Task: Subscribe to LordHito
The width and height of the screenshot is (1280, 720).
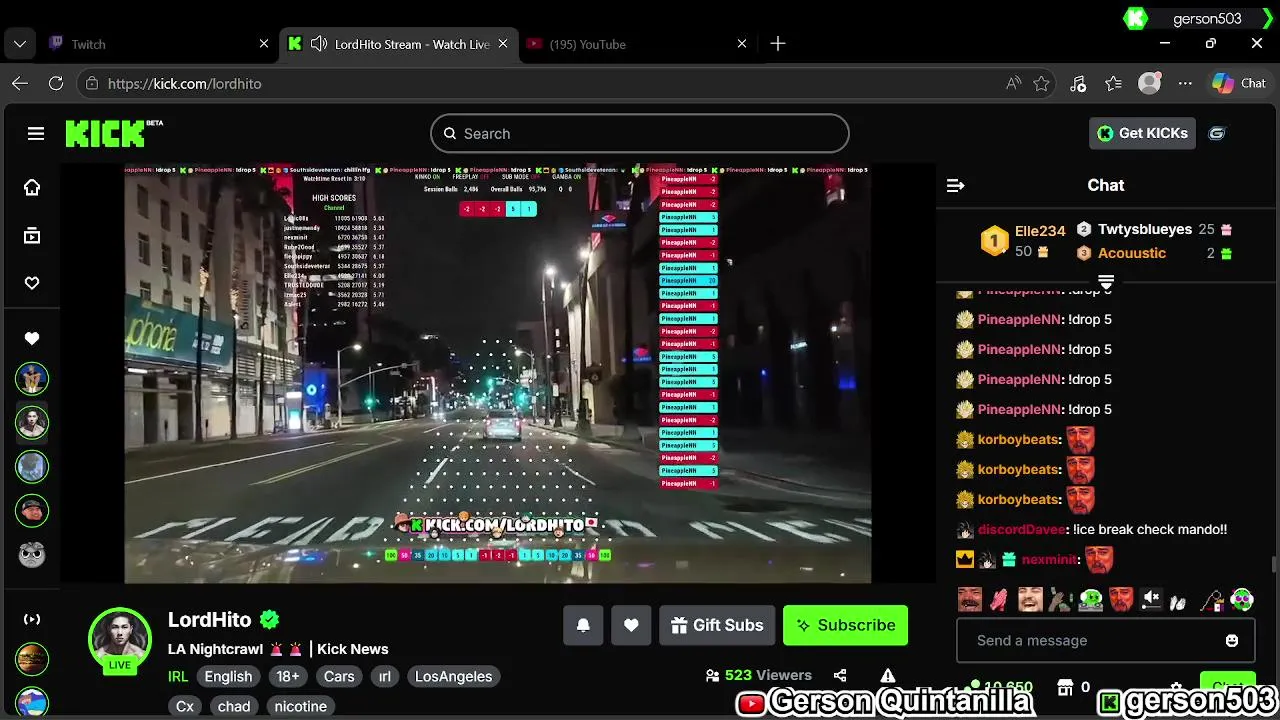Action: coord(845,625)
